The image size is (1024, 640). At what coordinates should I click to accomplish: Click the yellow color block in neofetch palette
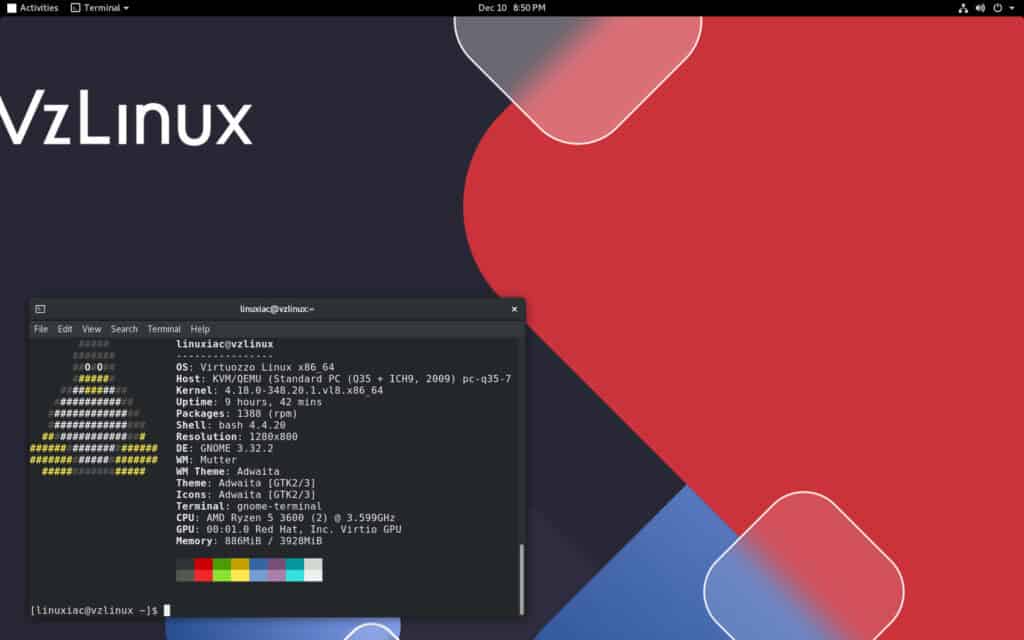[x=240, y=569]
